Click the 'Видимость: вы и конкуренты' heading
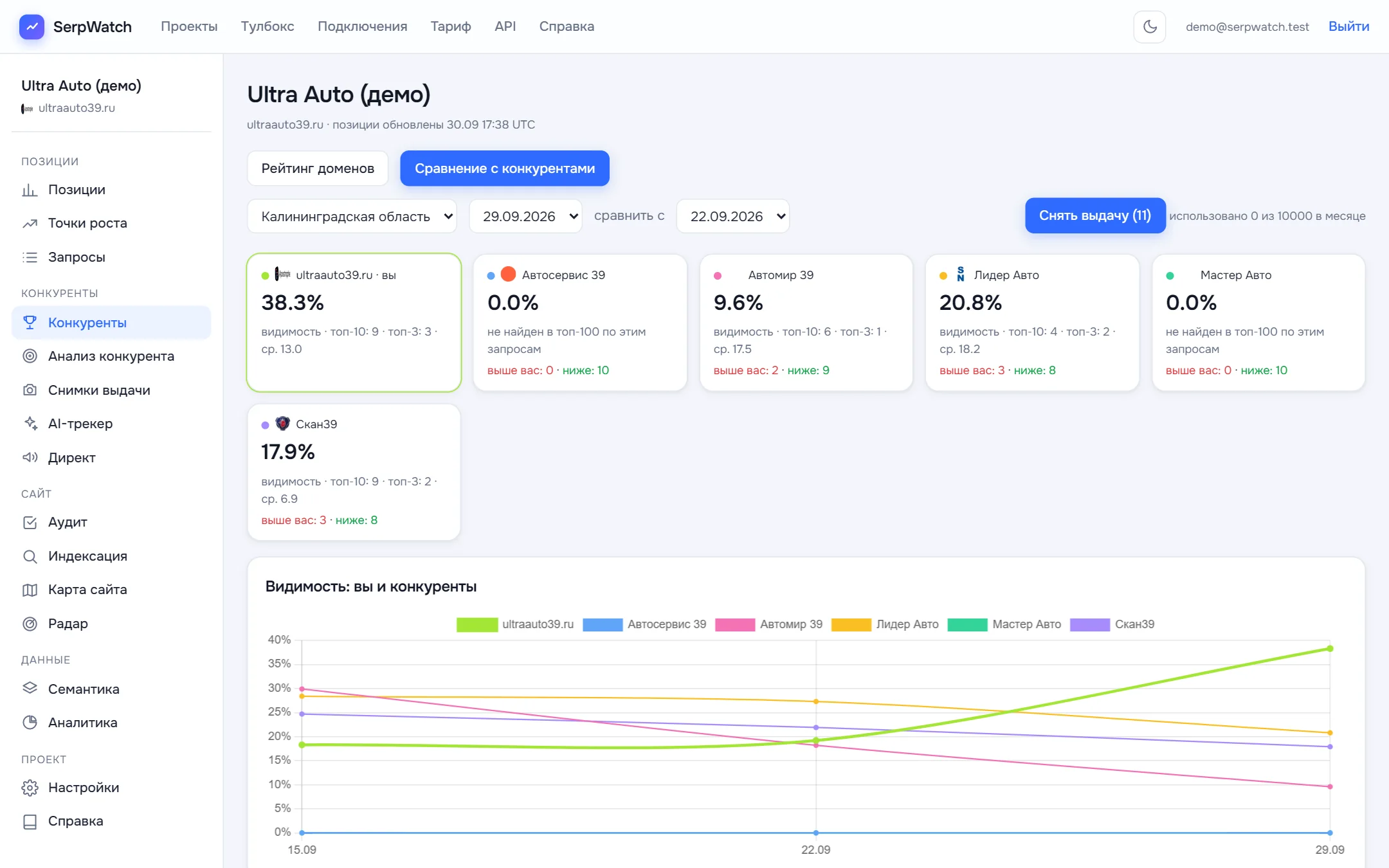This screenshot has width=1389, height=868. [371, 586]
